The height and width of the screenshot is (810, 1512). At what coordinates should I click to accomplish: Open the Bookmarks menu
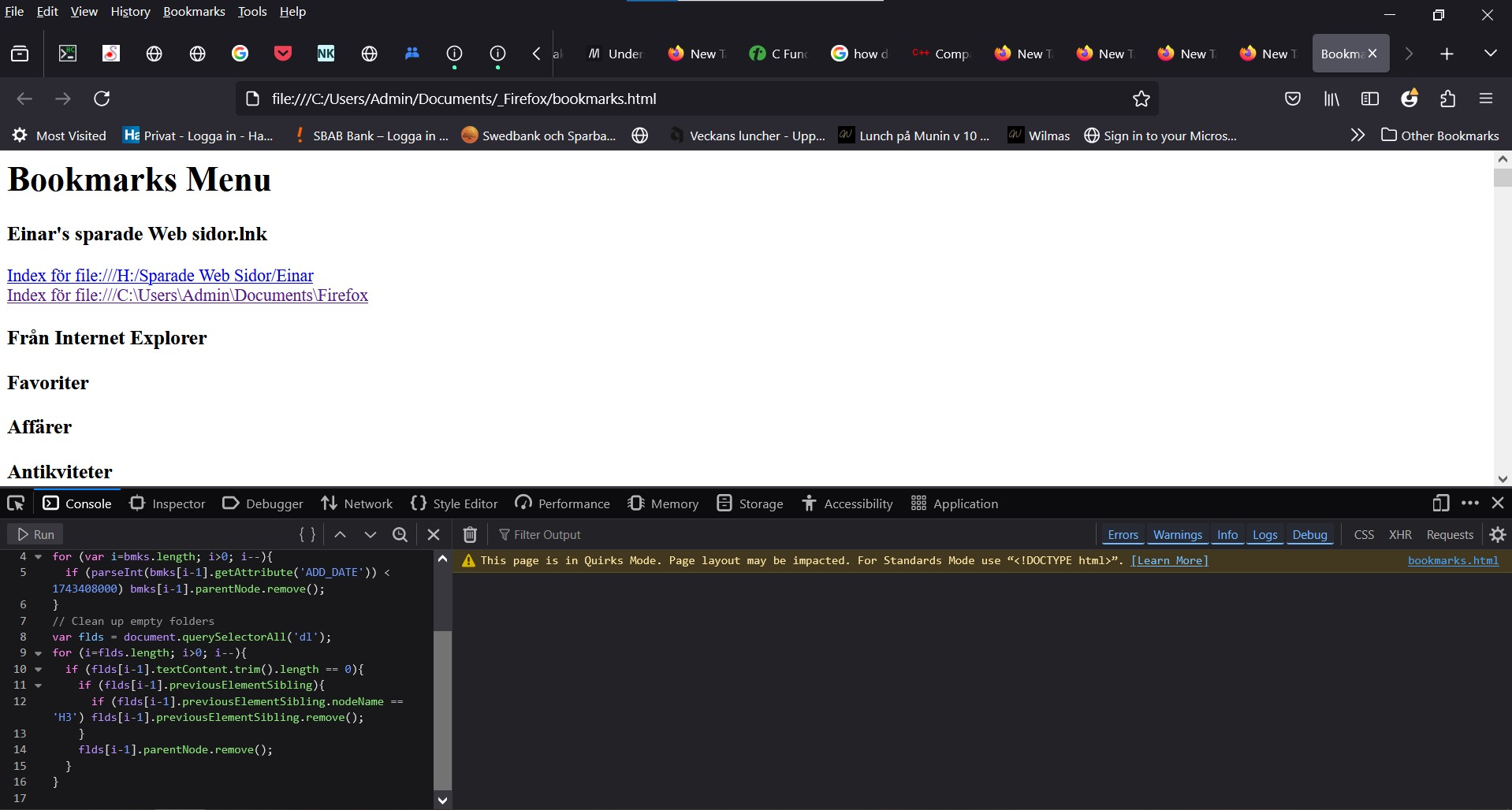point(194,12)
